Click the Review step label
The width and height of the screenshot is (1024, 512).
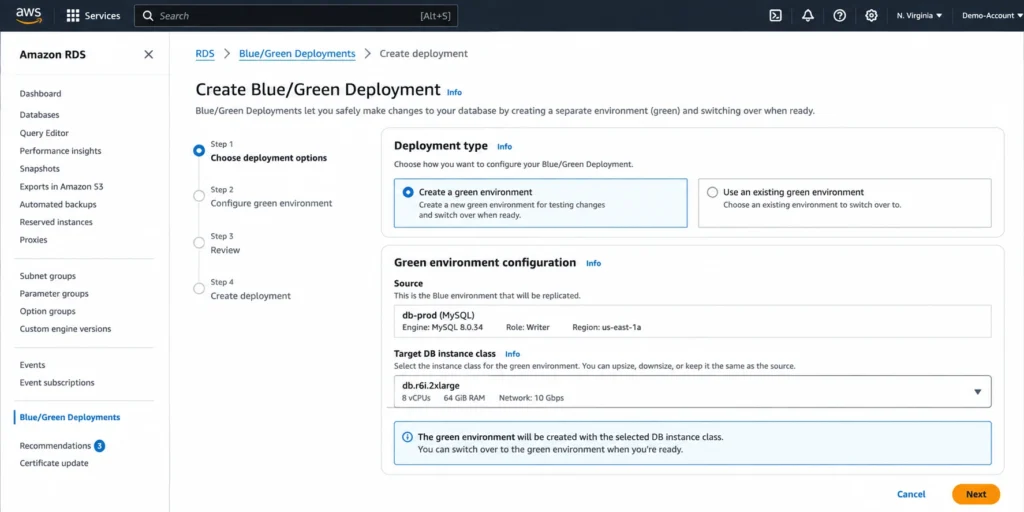tap(225, 250)
